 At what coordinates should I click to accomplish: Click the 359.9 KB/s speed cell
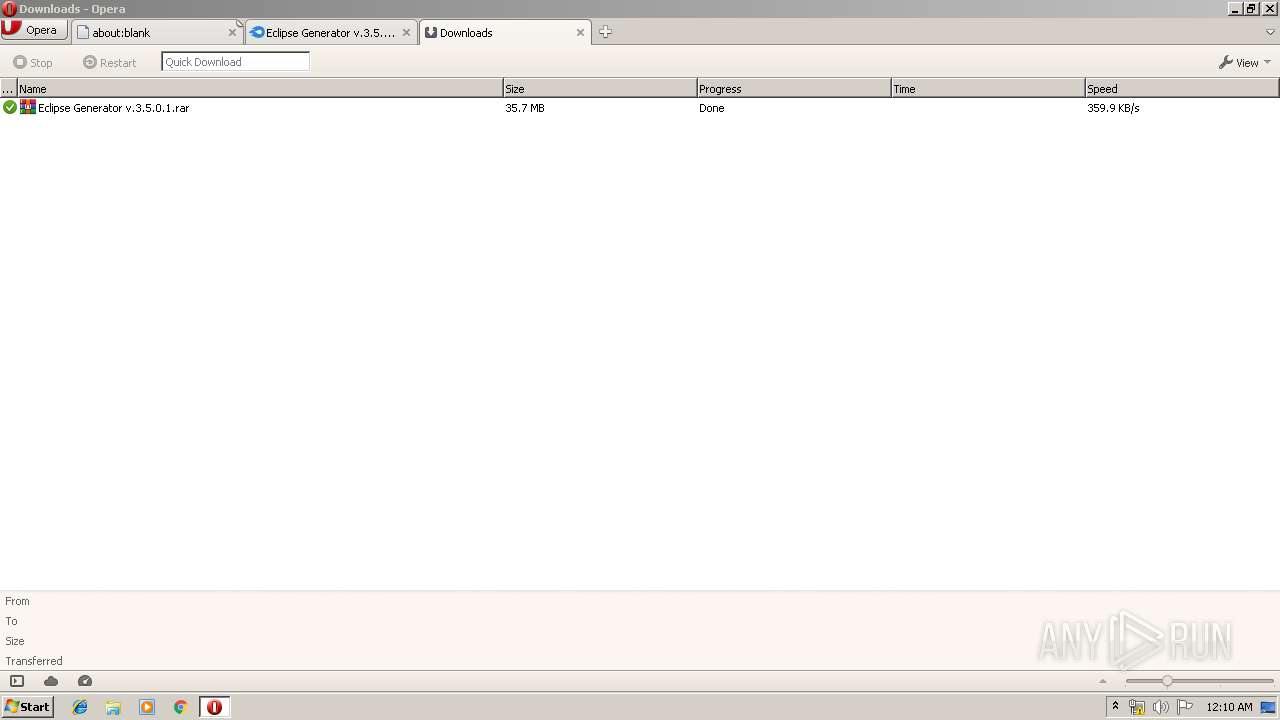[x=1113, y=108]
